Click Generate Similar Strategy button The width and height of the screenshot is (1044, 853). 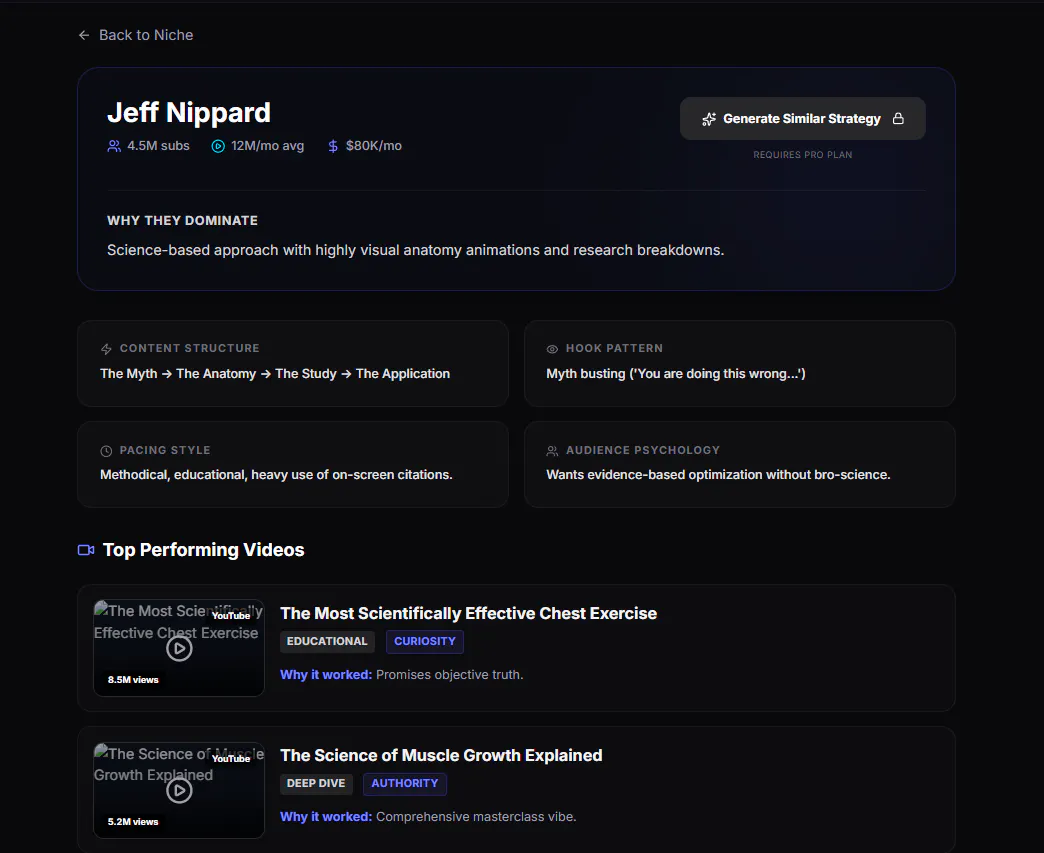click(802, 119)
